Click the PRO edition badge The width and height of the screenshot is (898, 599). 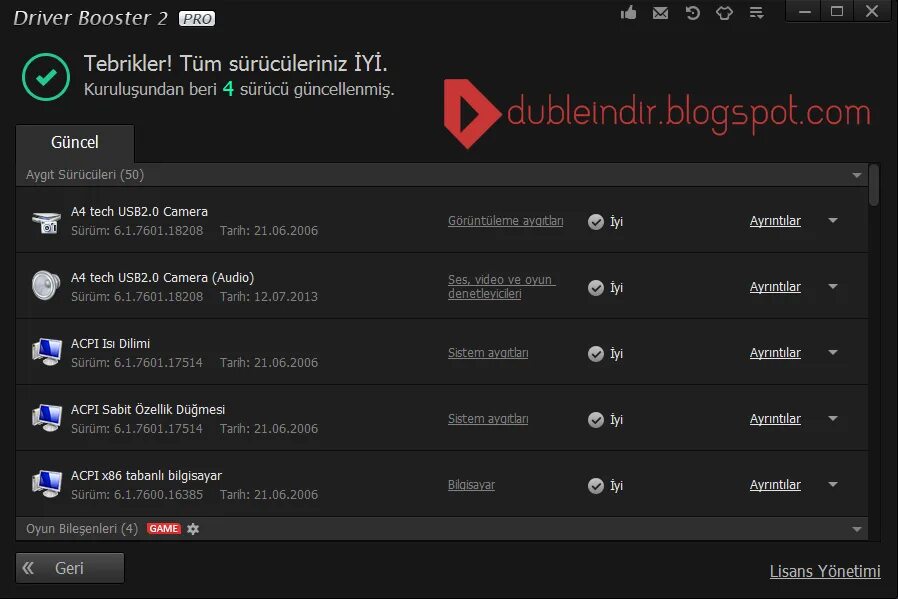click(197, 19)
